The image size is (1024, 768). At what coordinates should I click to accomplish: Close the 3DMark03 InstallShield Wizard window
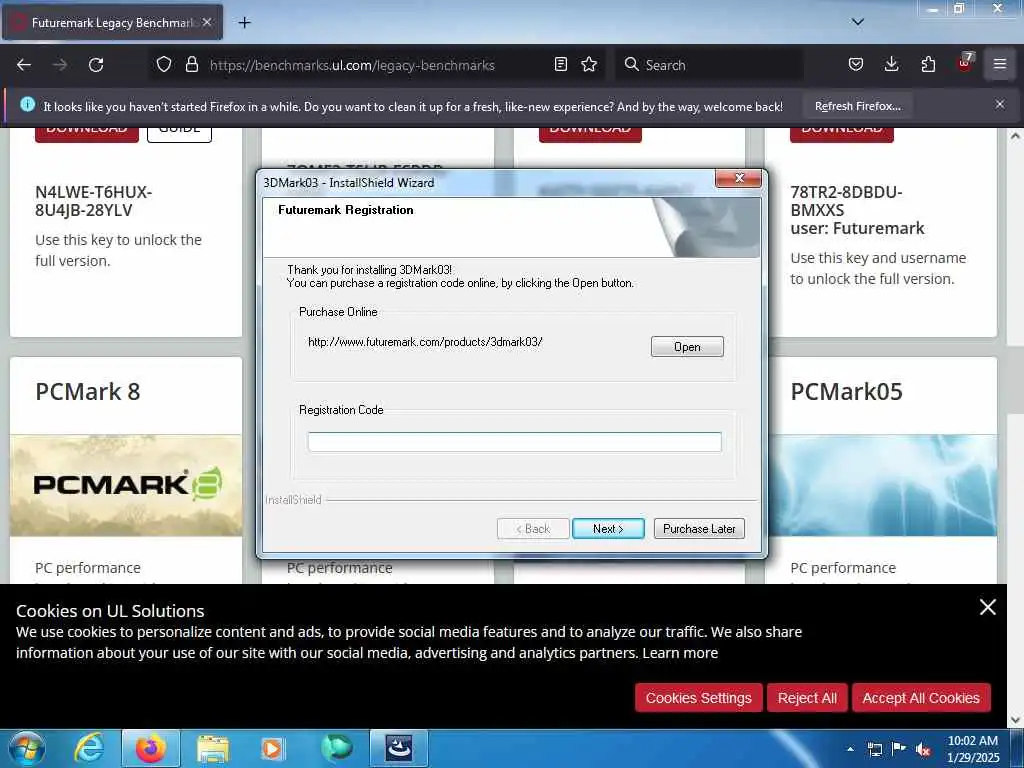(739, 178)
